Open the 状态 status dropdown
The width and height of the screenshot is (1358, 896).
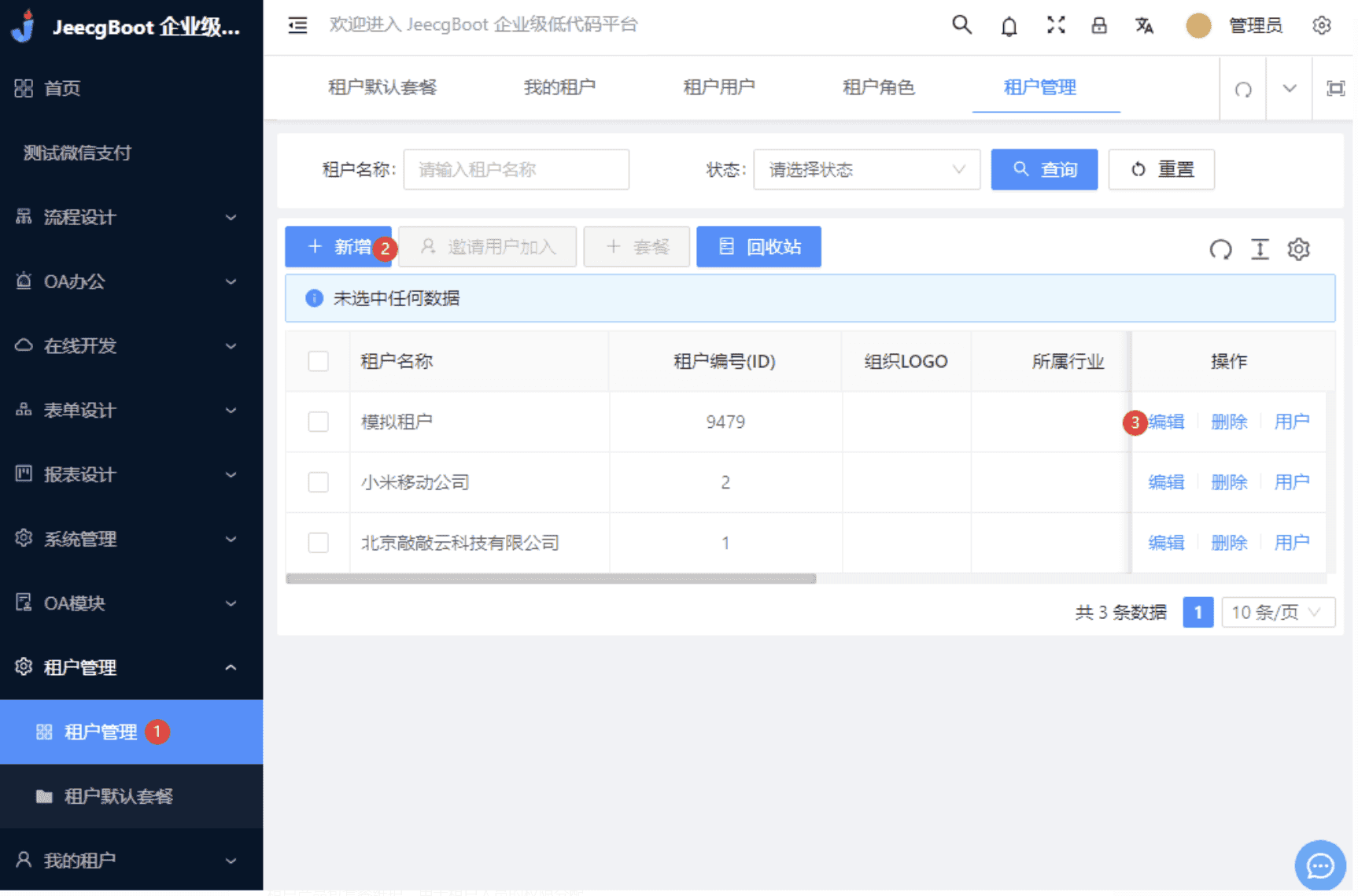[x=866, y=169]
